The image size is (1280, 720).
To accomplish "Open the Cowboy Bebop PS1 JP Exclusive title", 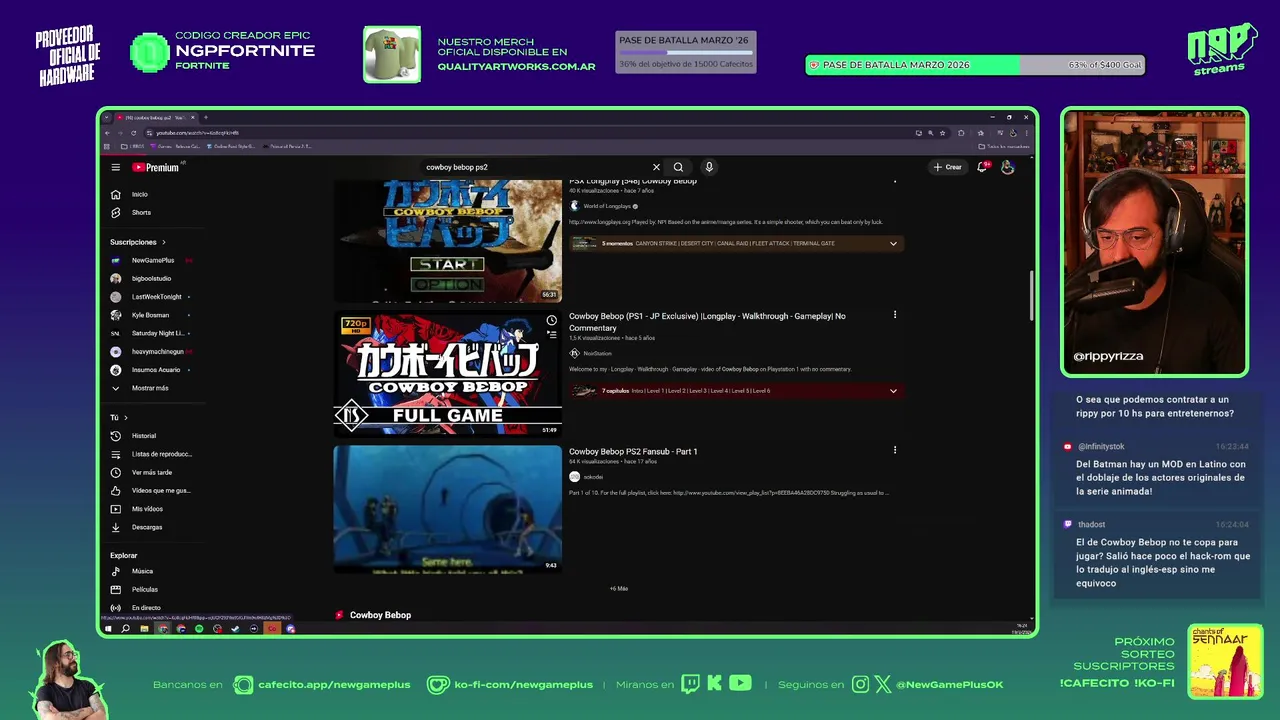I will [x=707, y=322].
